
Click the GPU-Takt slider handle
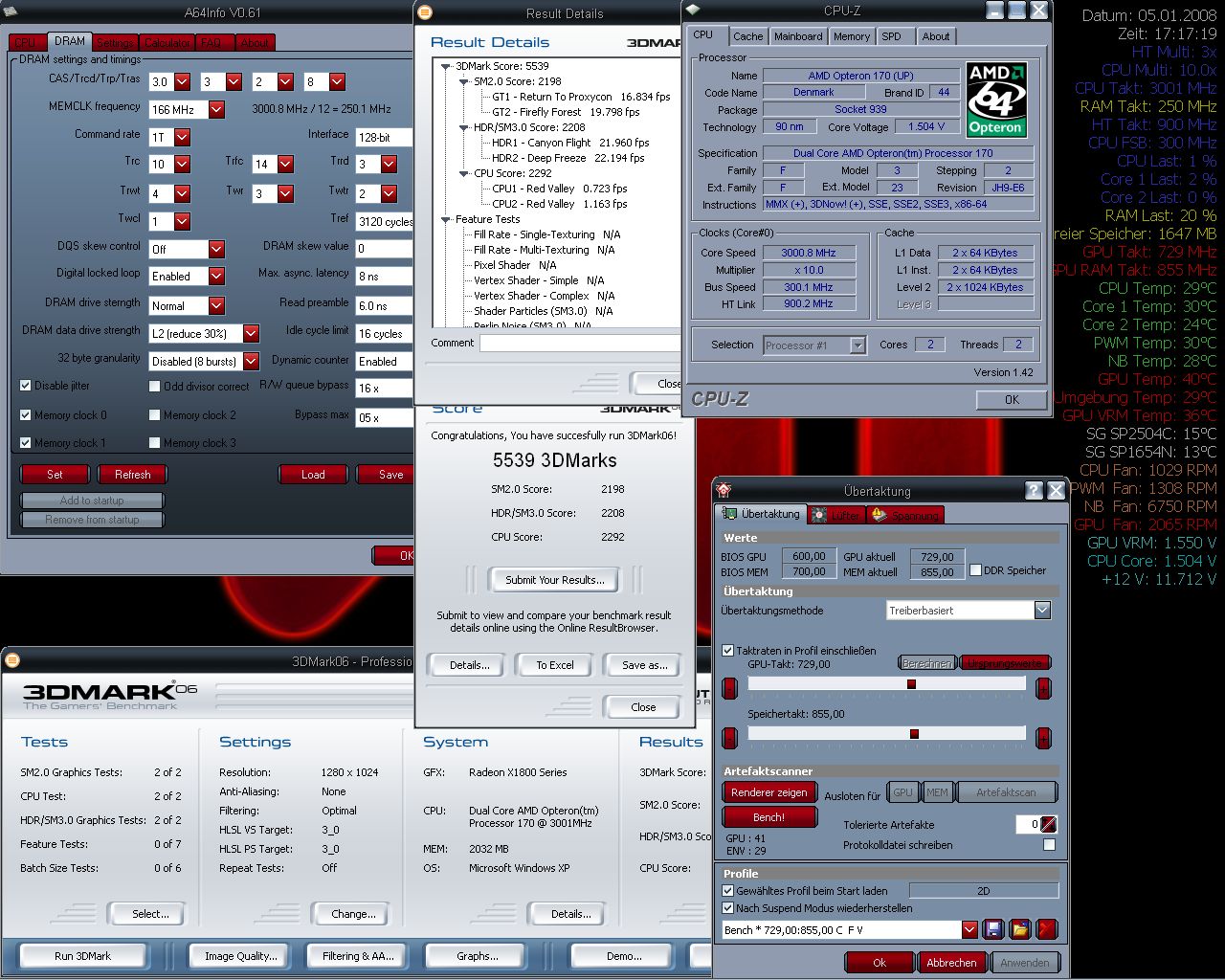(911, 684)
